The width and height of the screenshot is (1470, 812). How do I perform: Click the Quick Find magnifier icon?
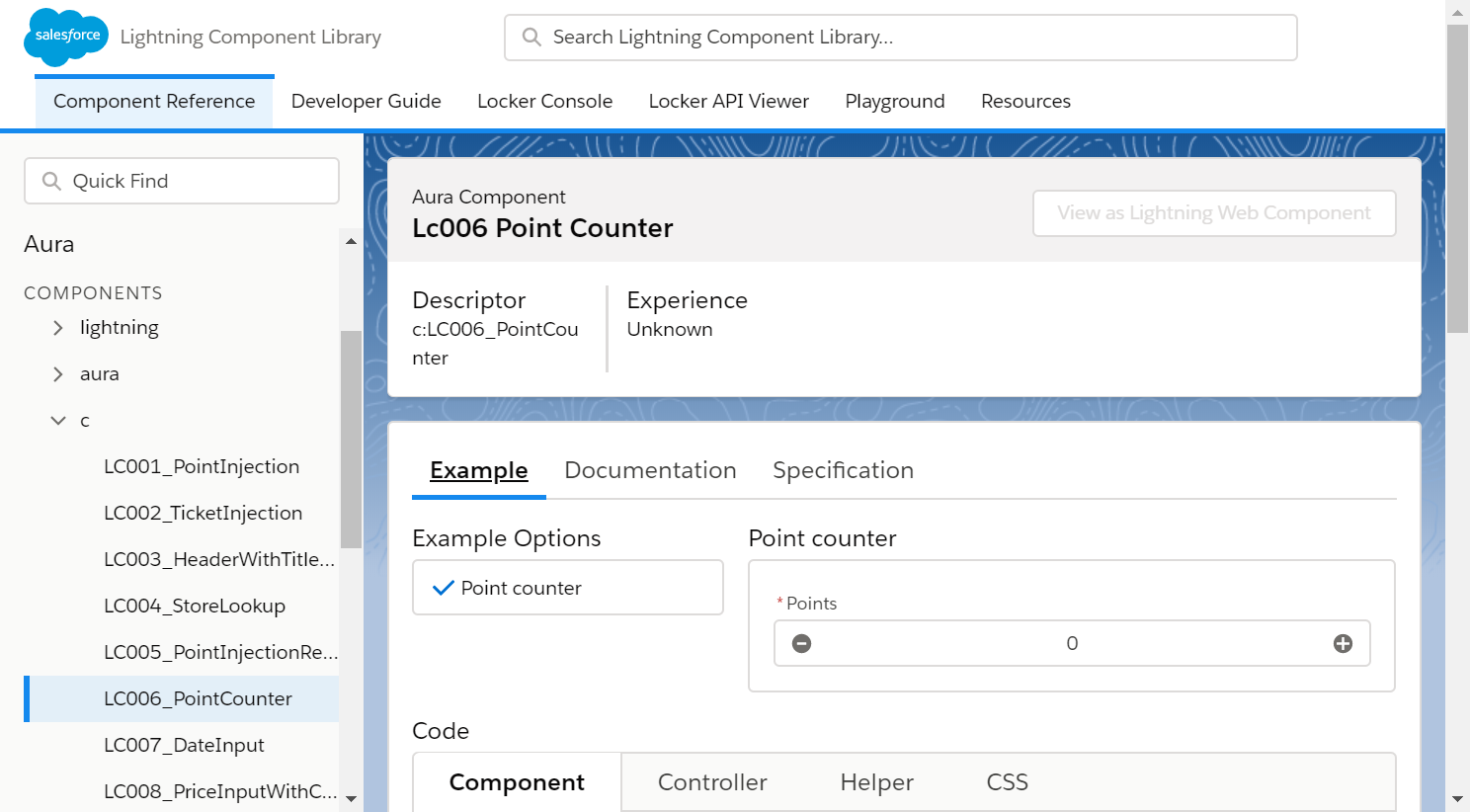[x=51, y=182]
